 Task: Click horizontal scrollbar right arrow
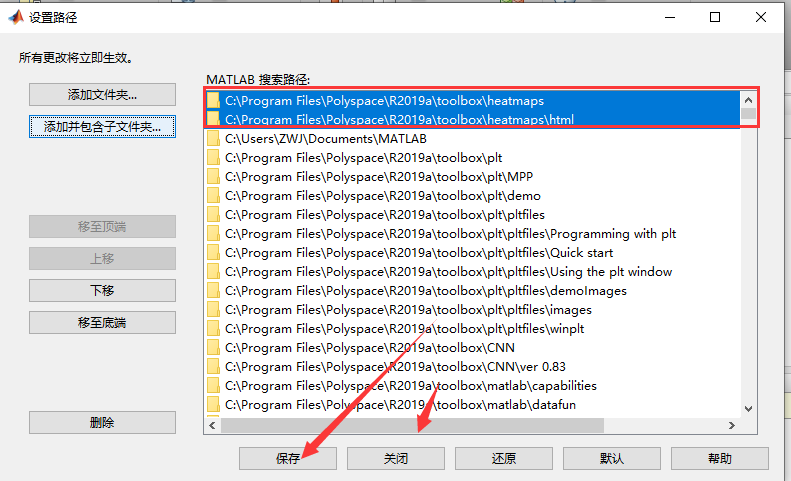pos(732,425)
